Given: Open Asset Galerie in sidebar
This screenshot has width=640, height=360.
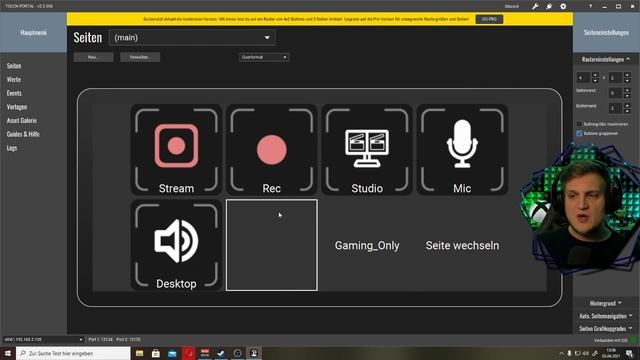Looking at the screenshot, I should click(x=22, y=120).
